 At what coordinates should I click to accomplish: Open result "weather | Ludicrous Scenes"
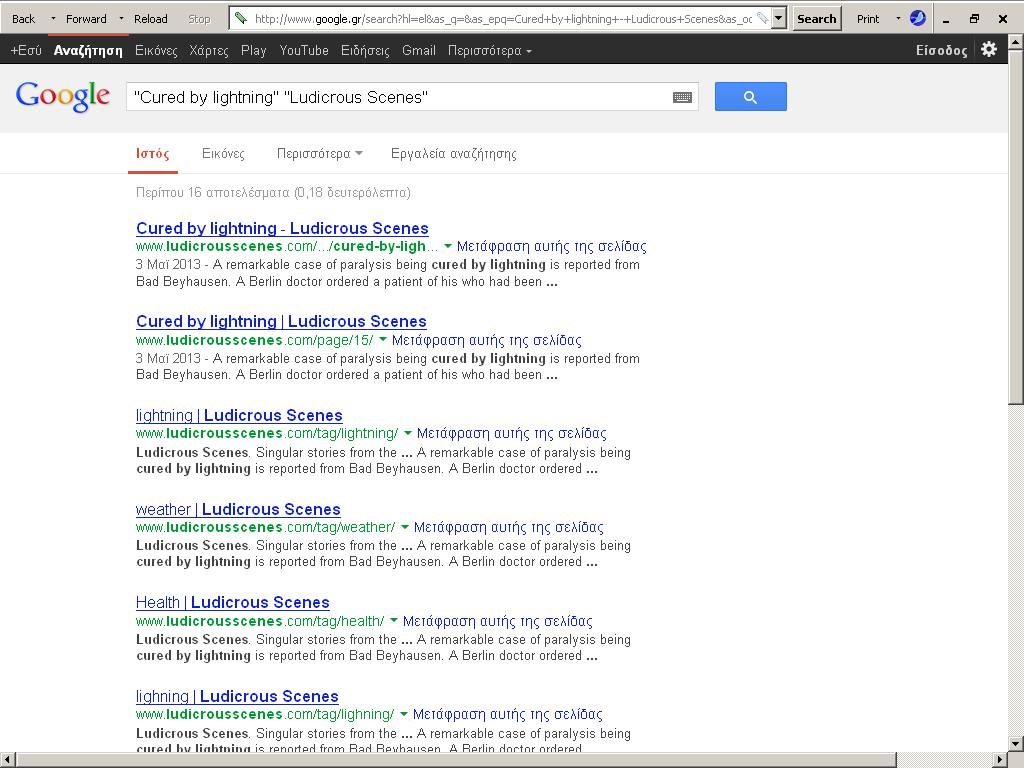(238, 509)
